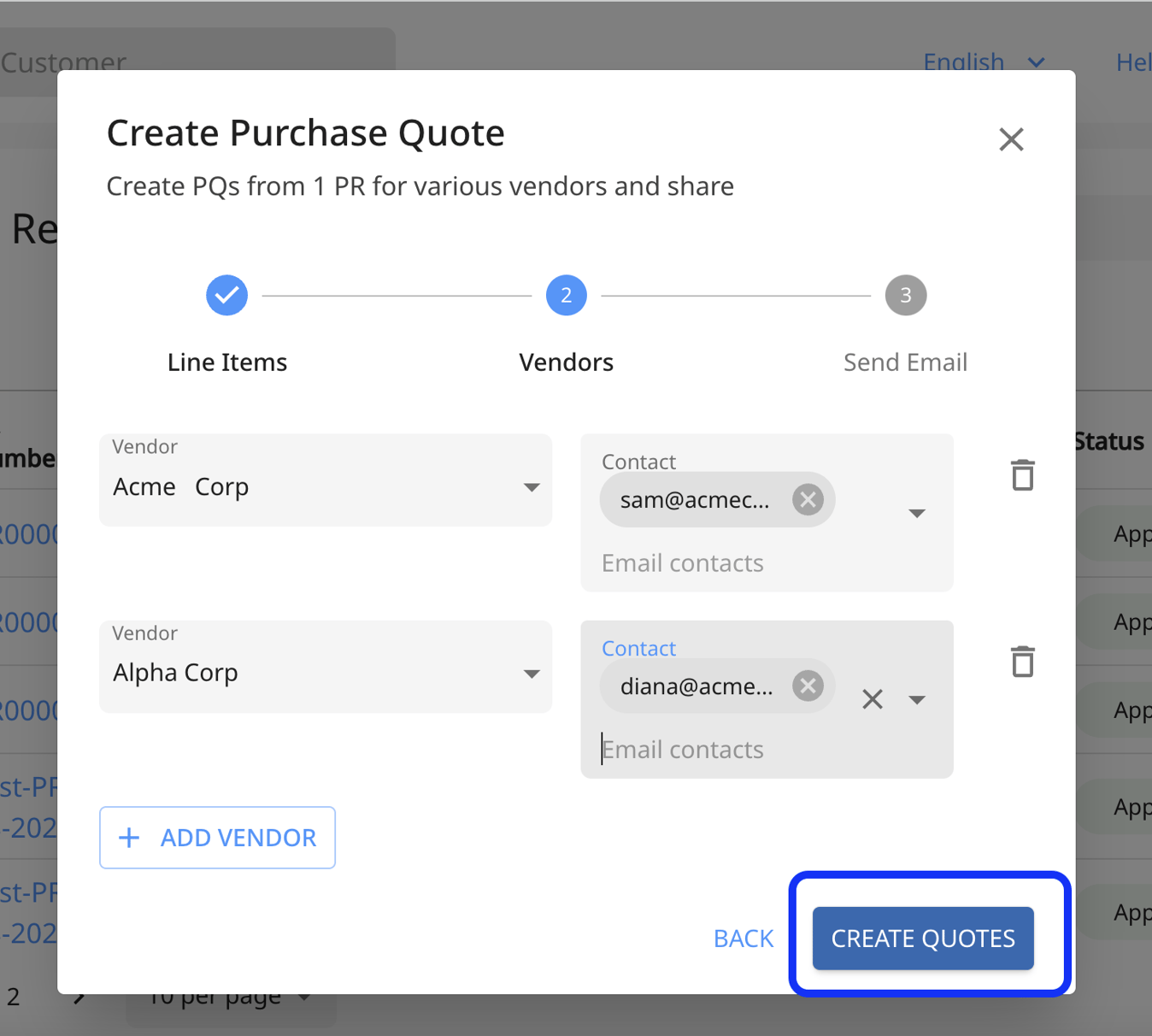Remove the diana@acme contact chip
Viewport: 1152px width, 1036px height.
pyautogui.click(x=808, y=686)
